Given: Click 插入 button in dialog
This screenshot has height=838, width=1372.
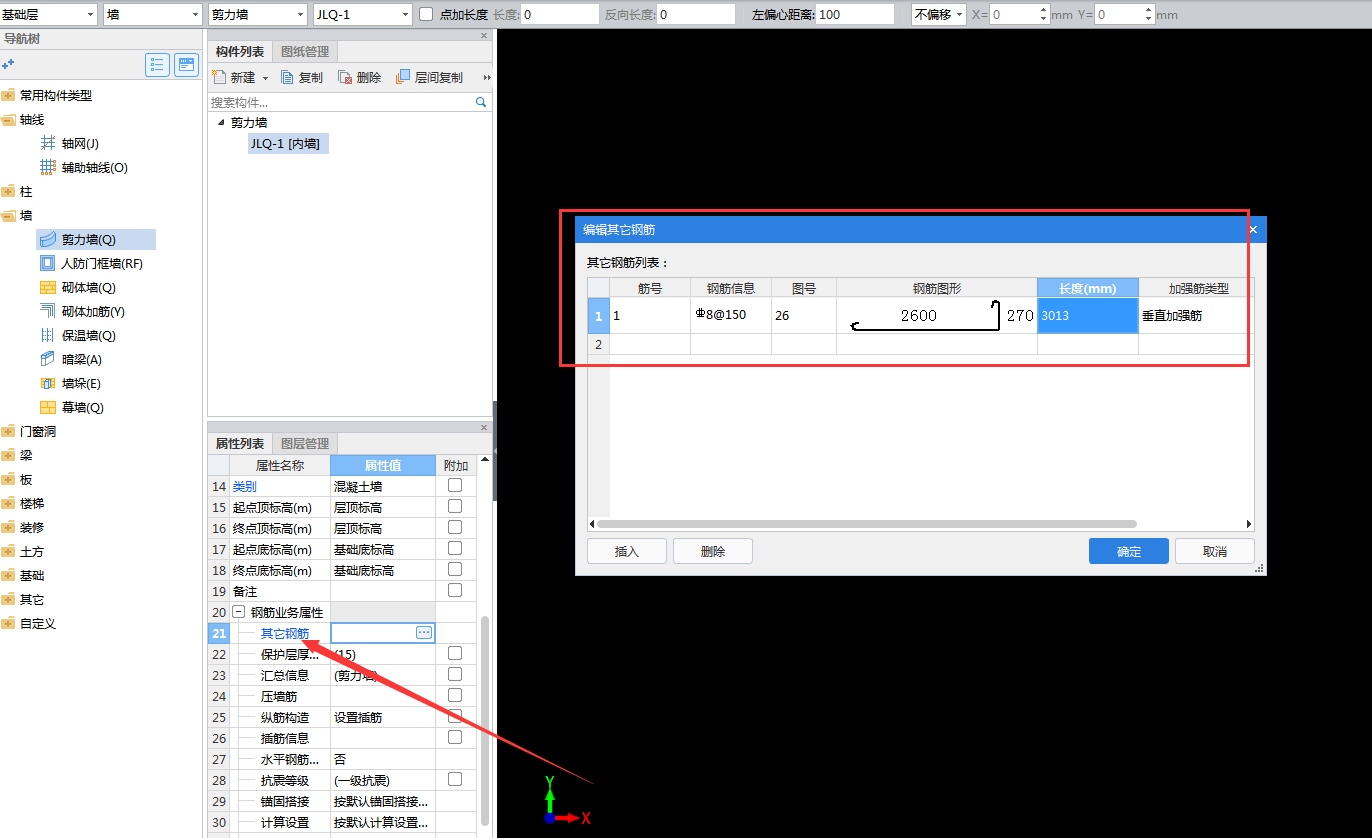Looking at the screenshot, I should point(627,551).
